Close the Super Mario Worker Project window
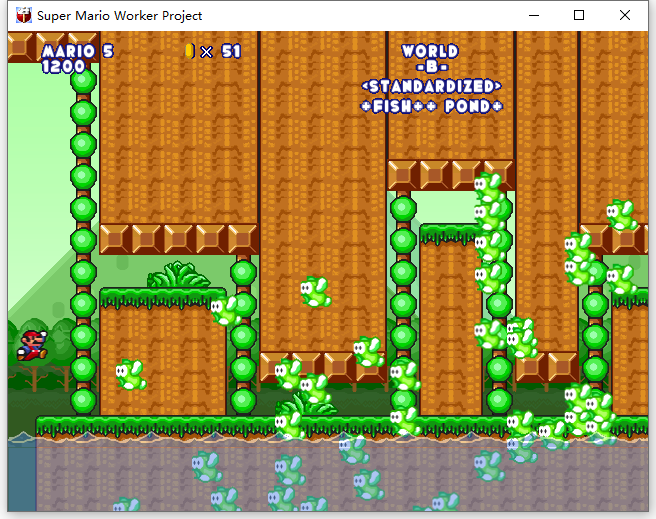Screen dimensions: 656x519 coord(625,15)
